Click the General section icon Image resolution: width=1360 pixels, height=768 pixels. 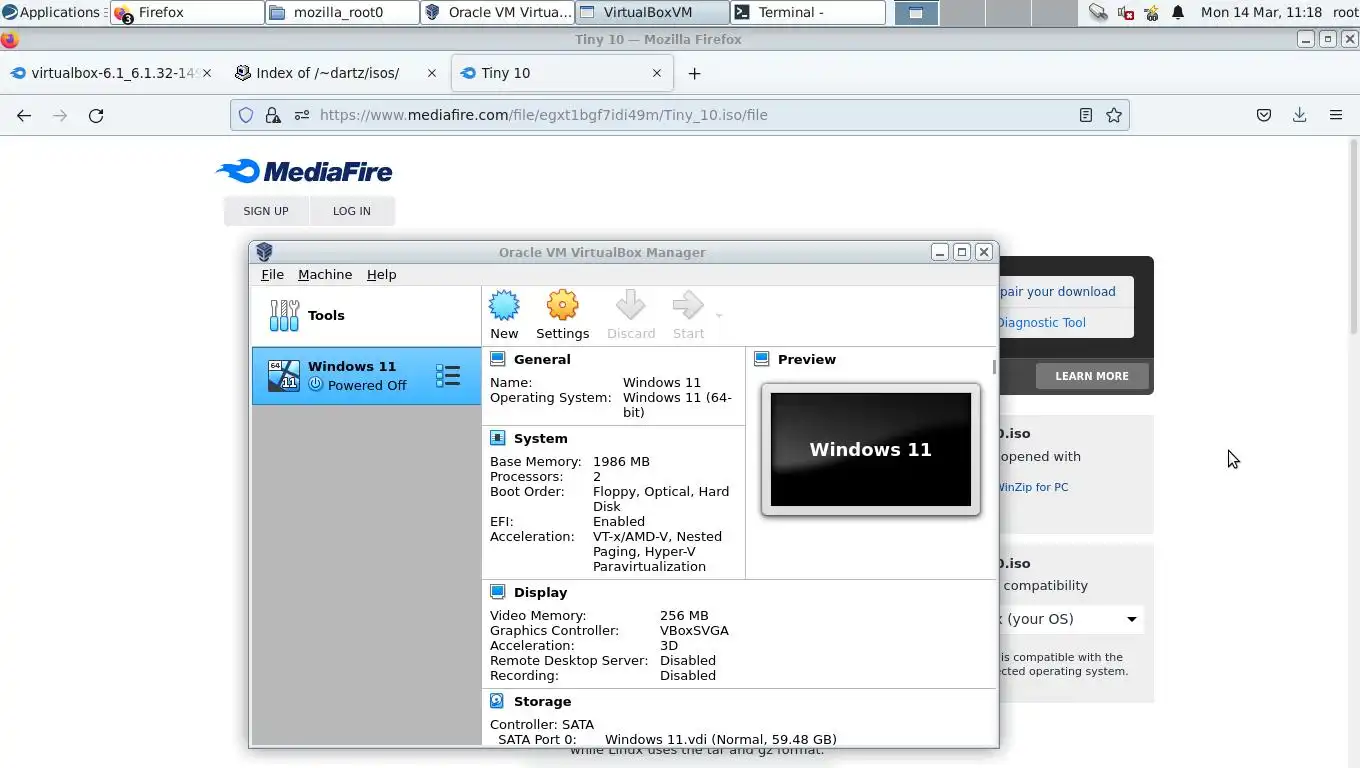[x=497, y=359]
